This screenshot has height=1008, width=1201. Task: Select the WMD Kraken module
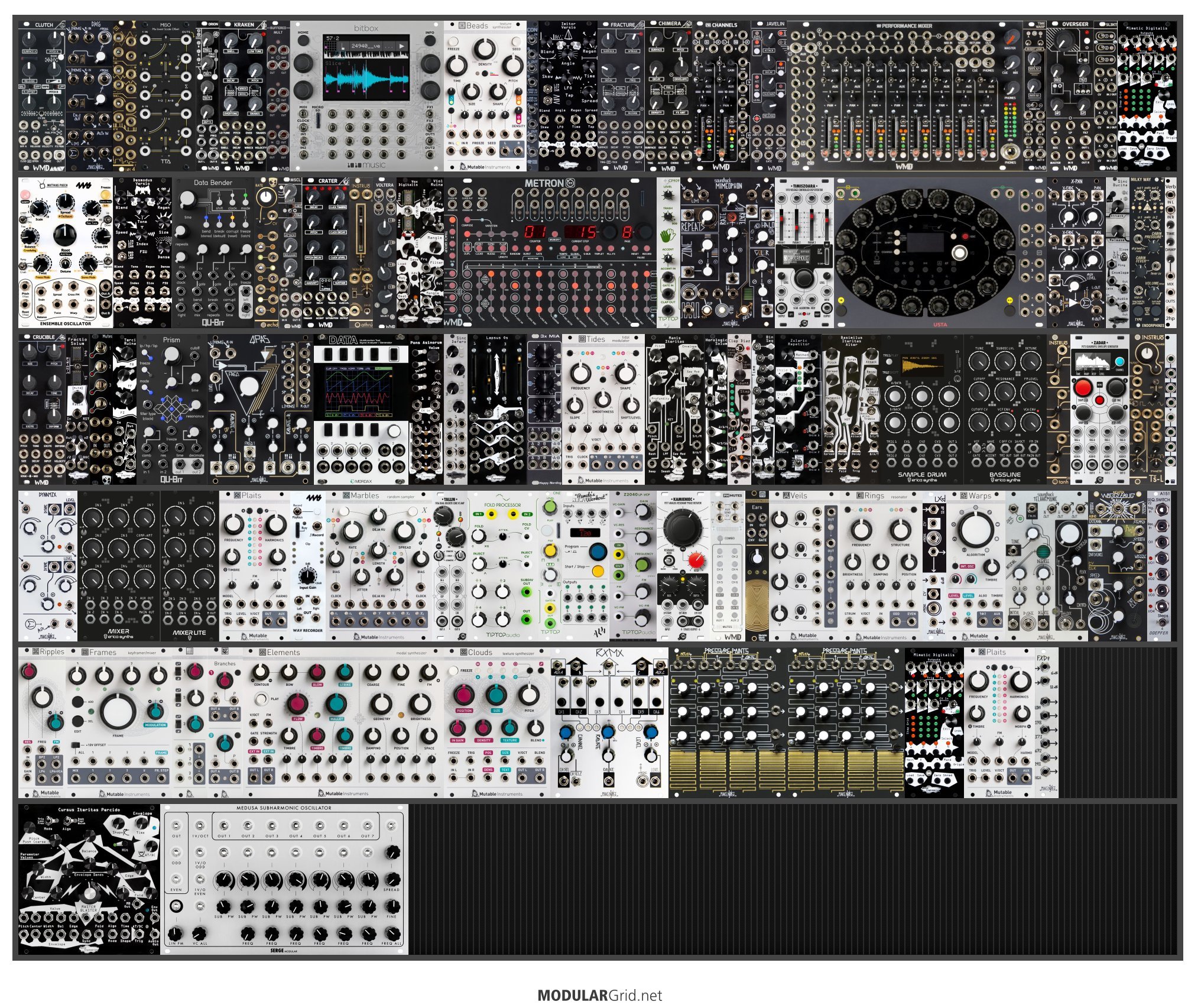[x=243, y=96]
